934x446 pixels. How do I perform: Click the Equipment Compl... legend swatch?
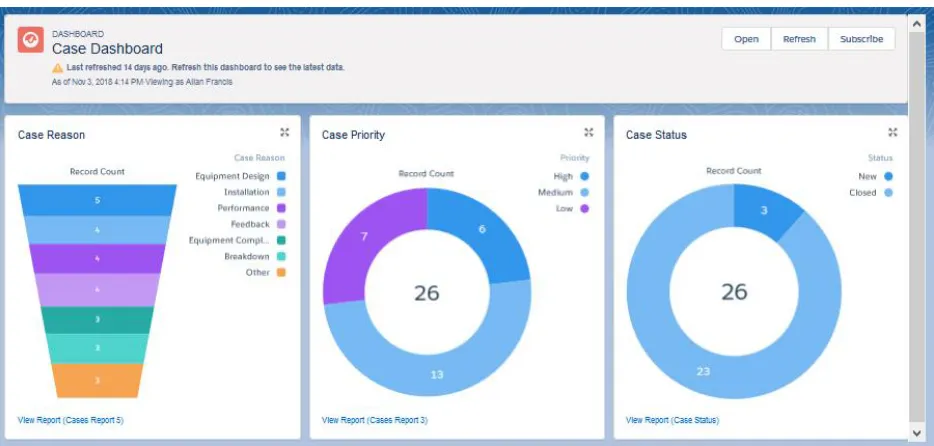coord(282,241)
